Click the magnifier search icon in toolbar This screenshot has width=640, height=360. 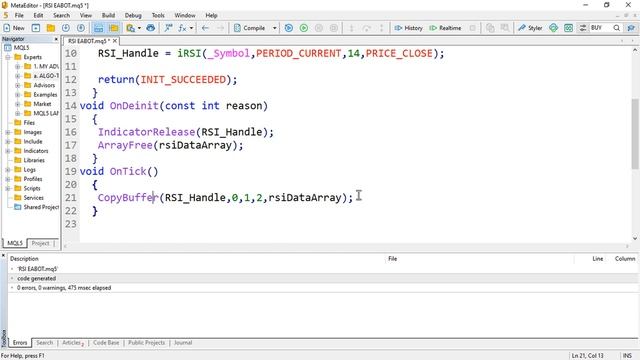(x=616, y=28)
